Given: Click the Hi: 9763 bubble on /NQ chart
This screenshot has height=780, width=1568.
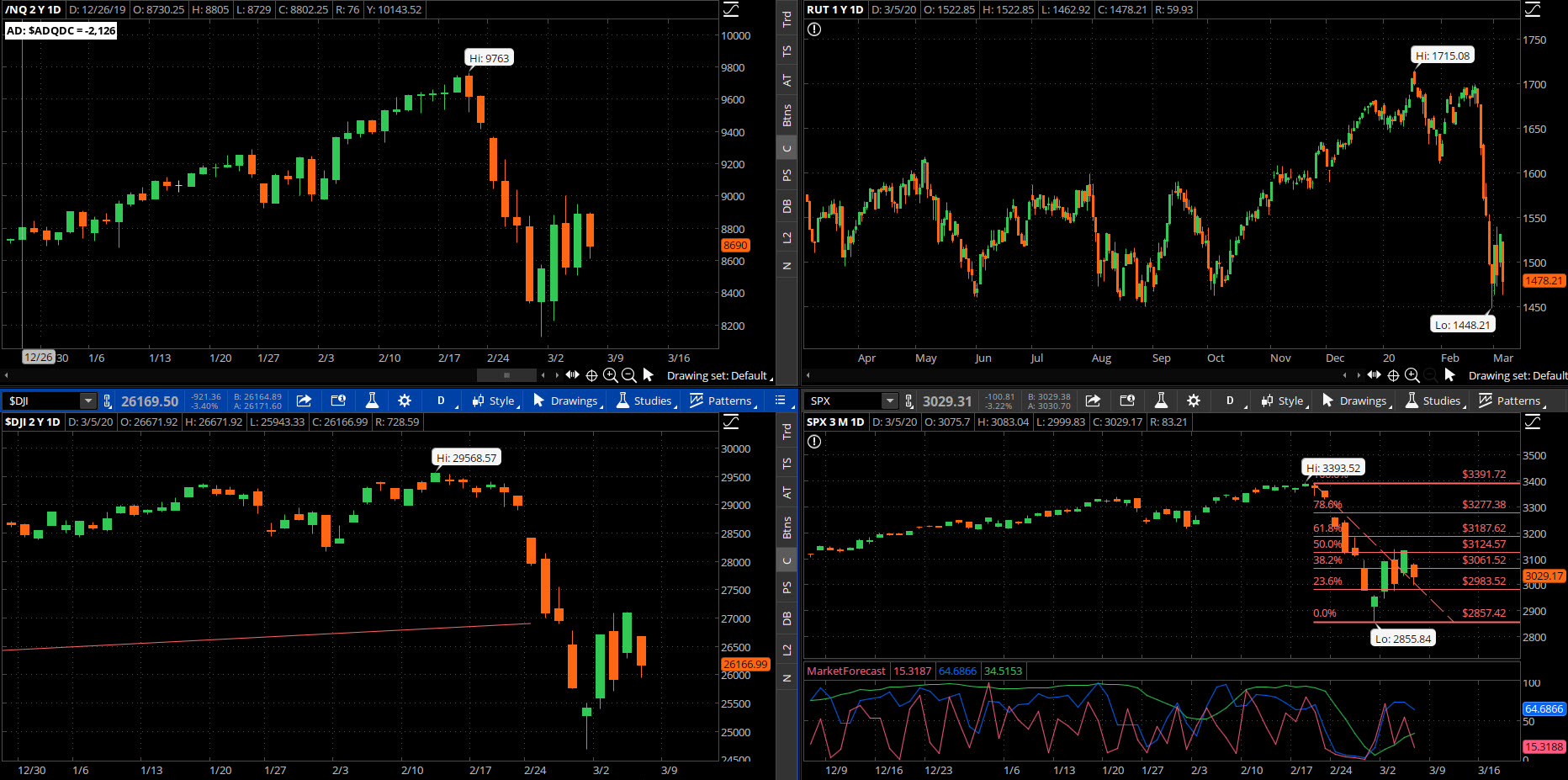Looking at the screenshot, I should (x=489, y=58).
